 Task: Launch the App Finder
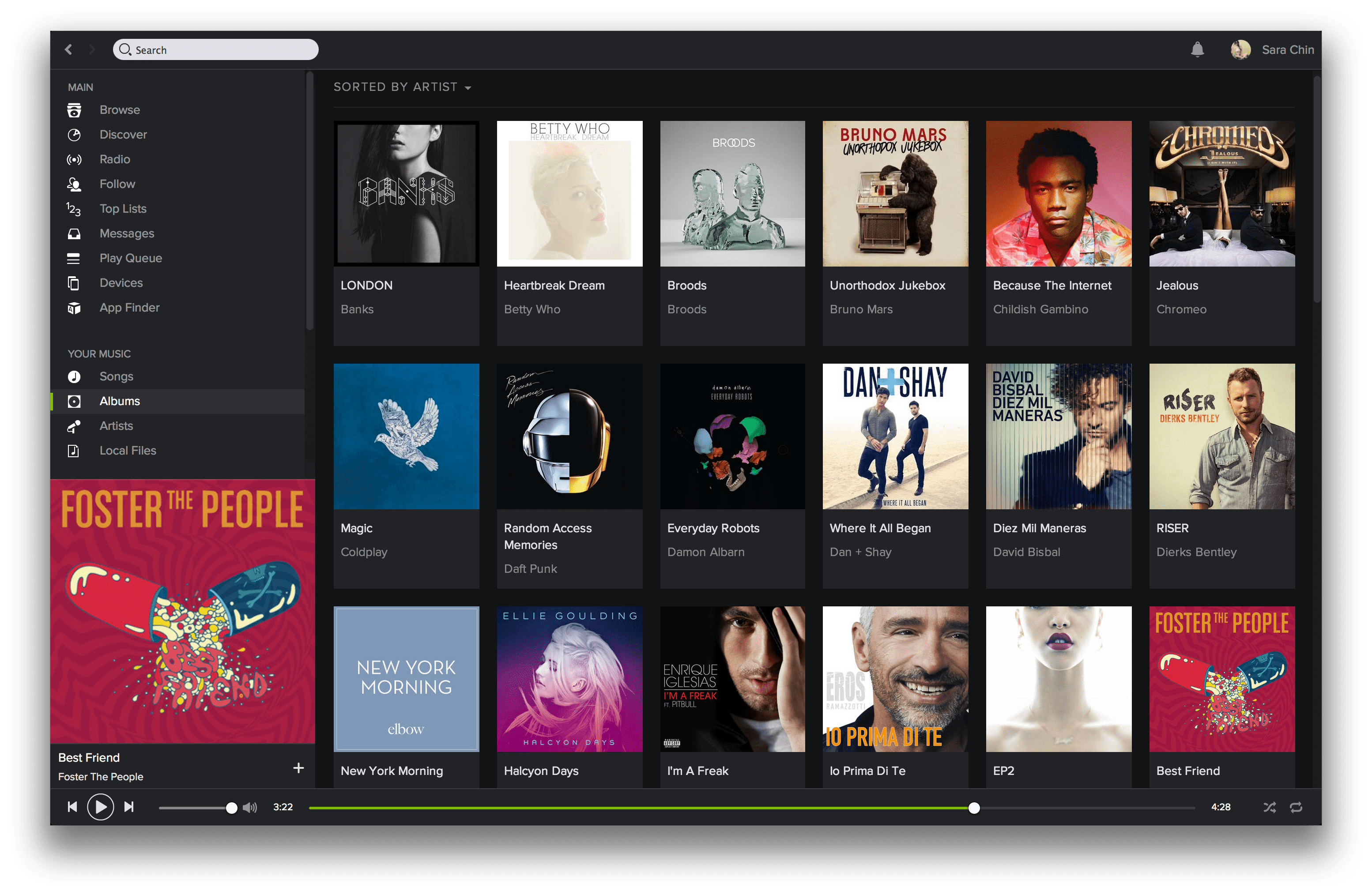click(129, 307)
